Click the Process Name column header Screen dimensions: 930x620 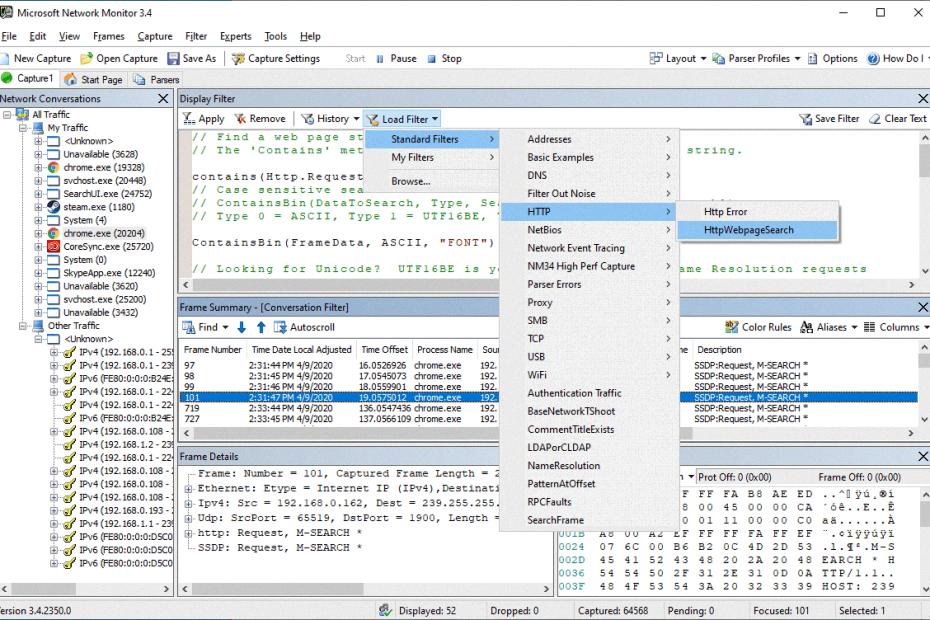click(x=445, y=349)
